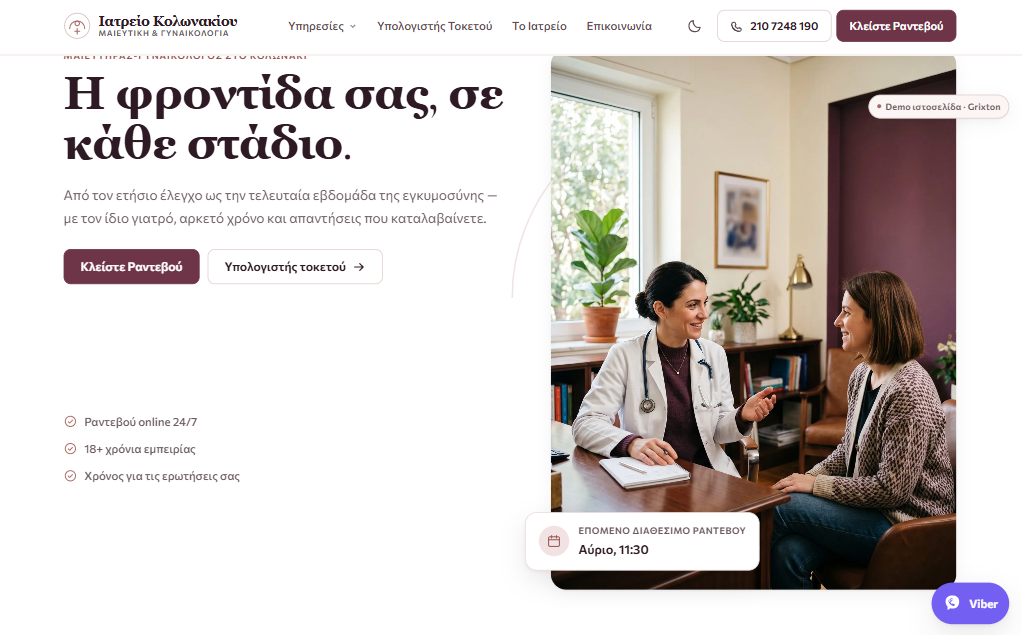Open Υπολογιστής Τοκετού in navigation
Screen dimensions: 1022x635
tap(434, 26)
